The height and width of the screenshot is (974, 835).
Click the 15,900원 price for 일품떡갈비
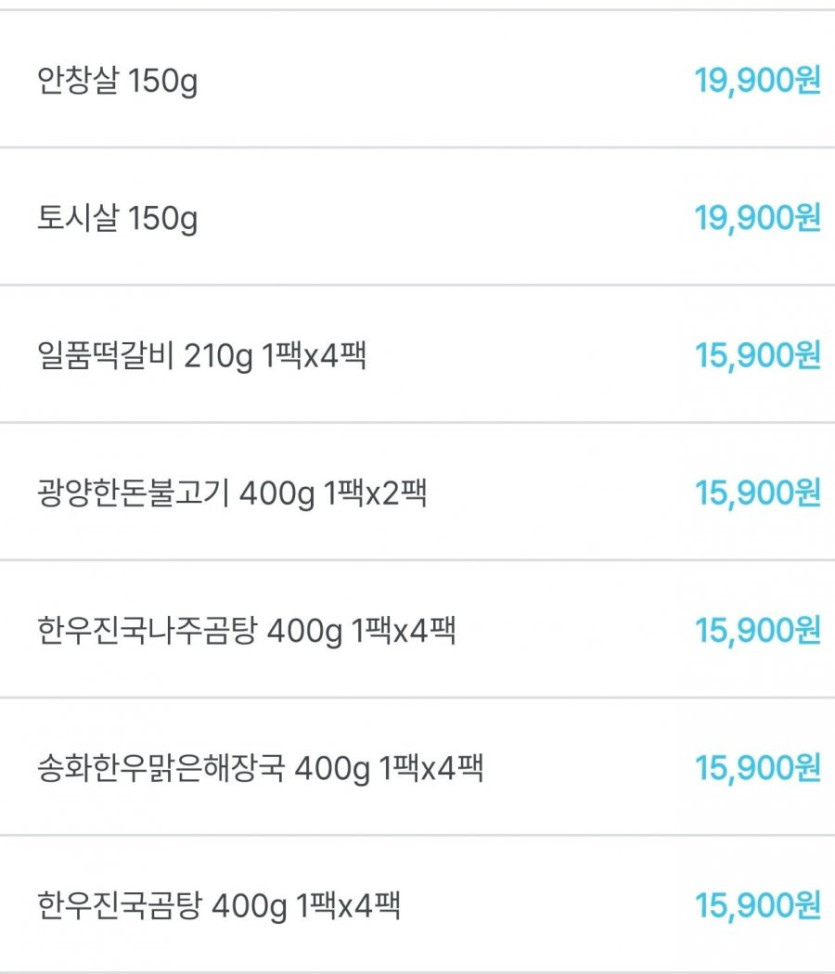757,356
